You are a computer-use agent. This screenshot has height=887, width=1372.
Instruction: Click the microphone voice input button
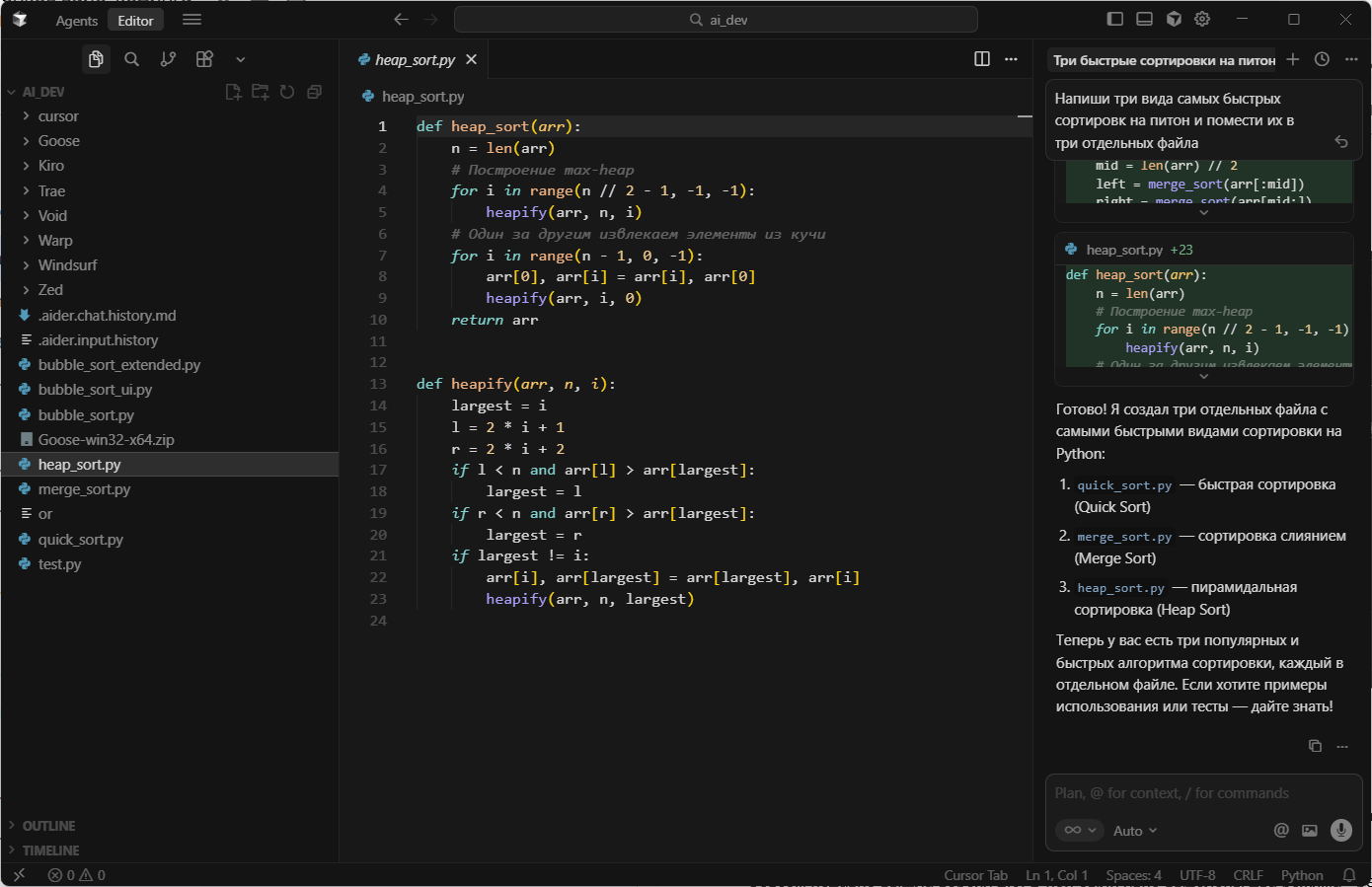point(1340,830)
